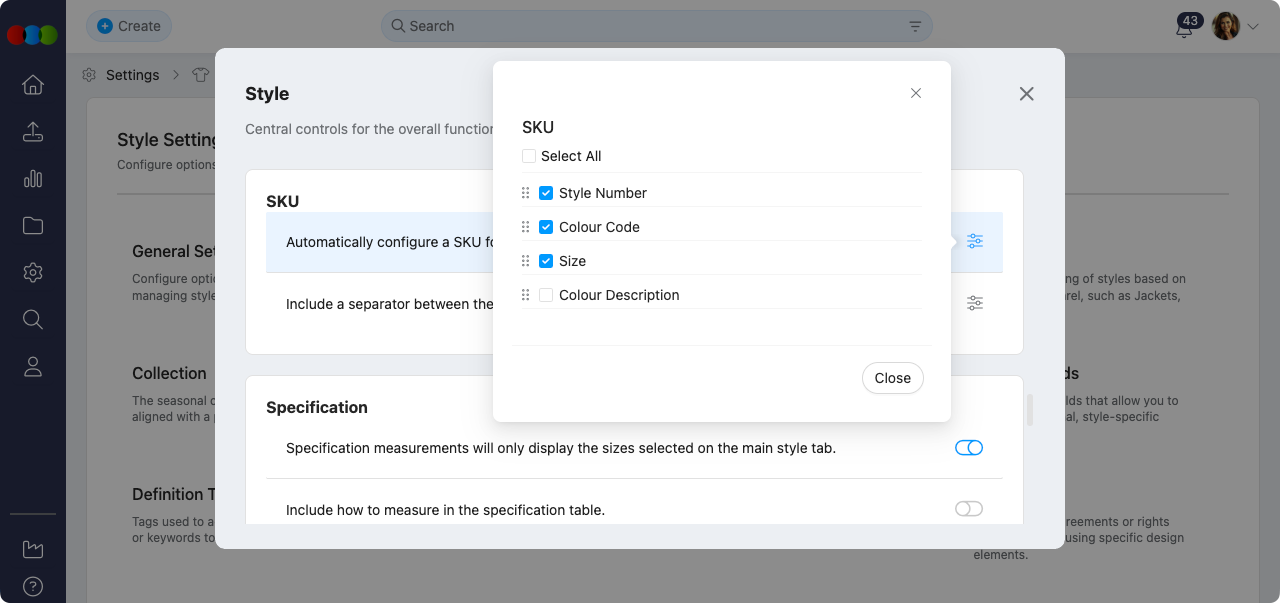Click the Home icon in sidebar
Viewport: 1280px width, 603px height.
[x=33, y=85]
